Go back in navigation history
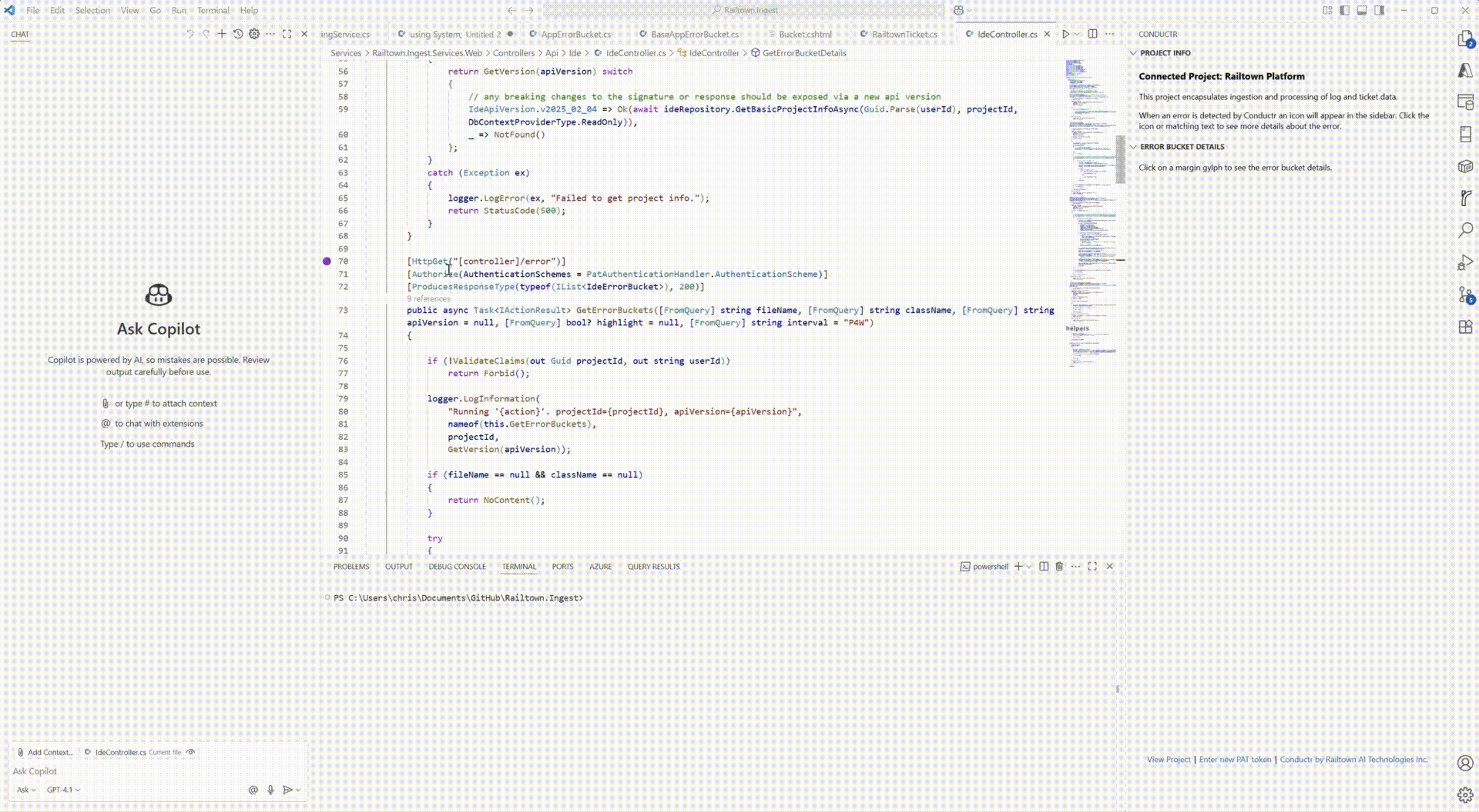The image size is (1479, 812). tap(512, 10)
